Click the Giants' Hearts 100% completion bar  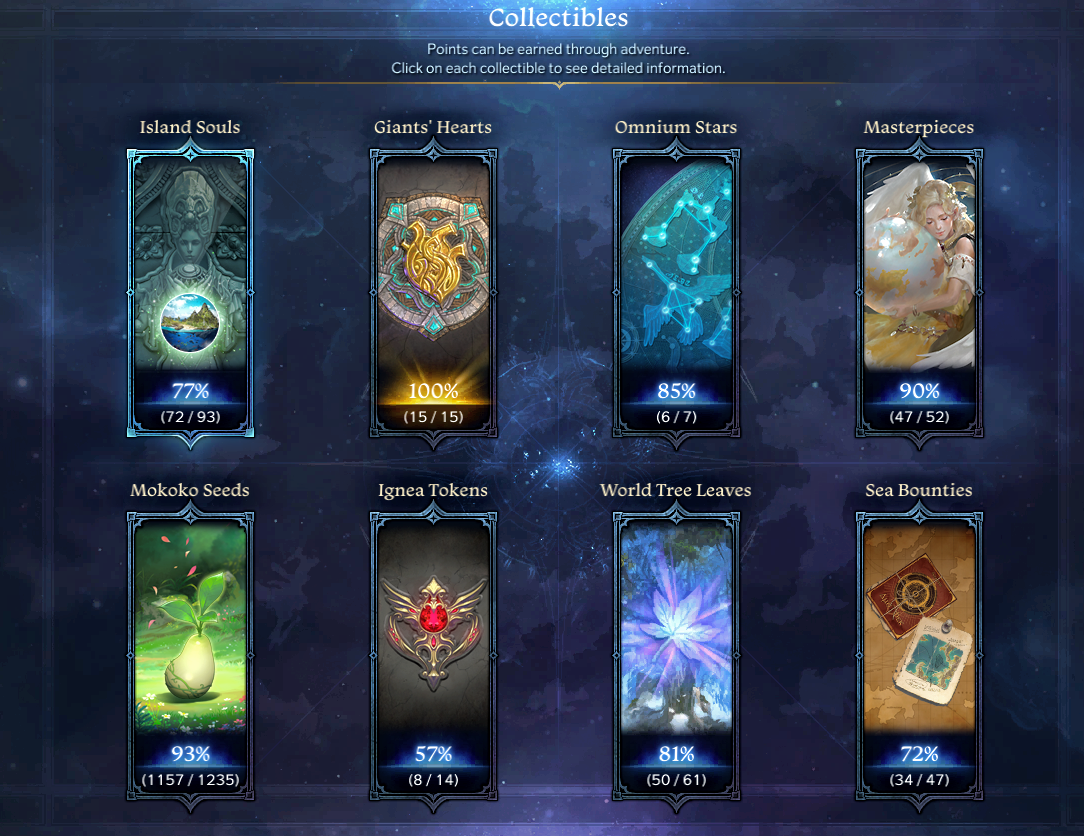(x=433, y=391)
